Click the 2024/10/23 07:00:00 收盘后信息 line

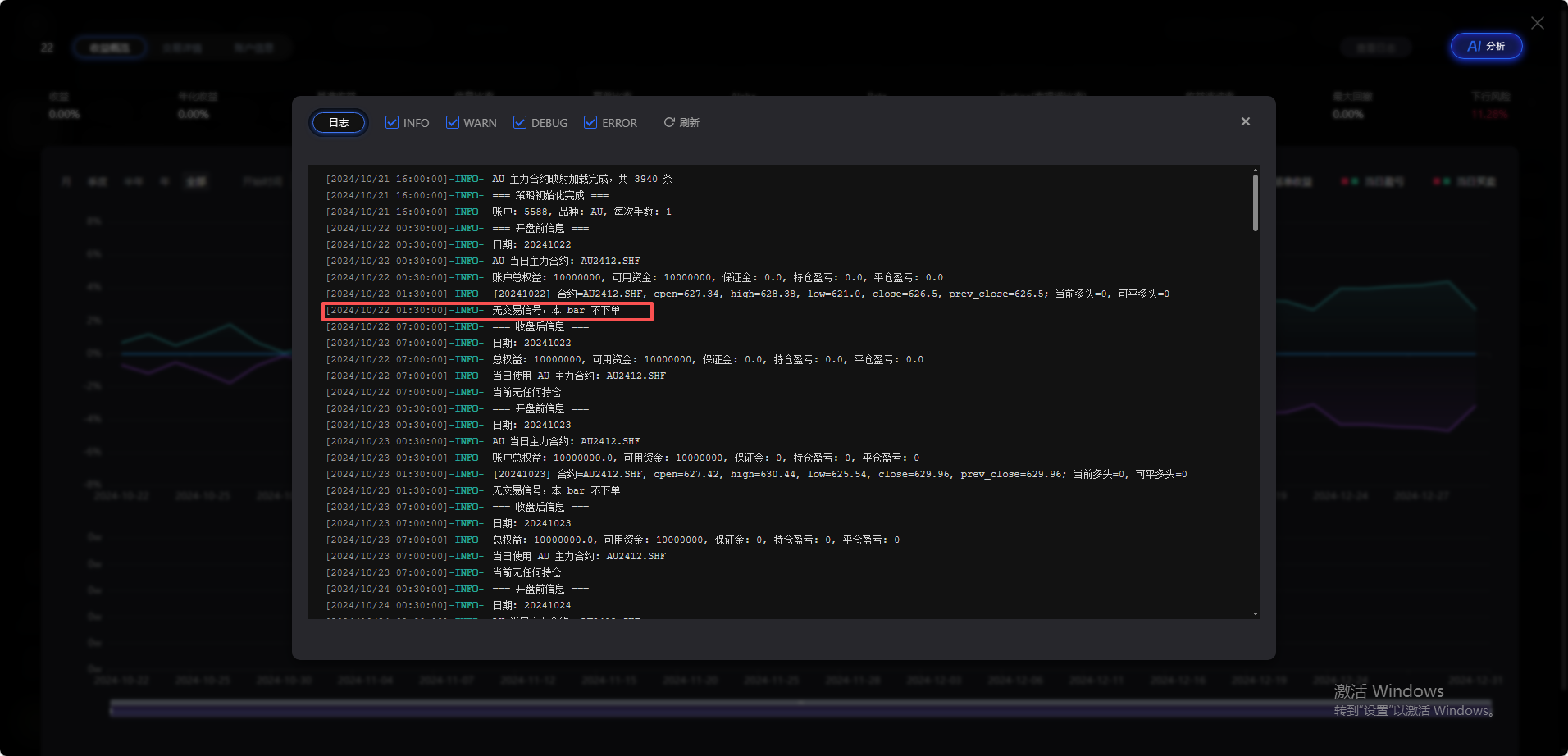pos(458,507)
